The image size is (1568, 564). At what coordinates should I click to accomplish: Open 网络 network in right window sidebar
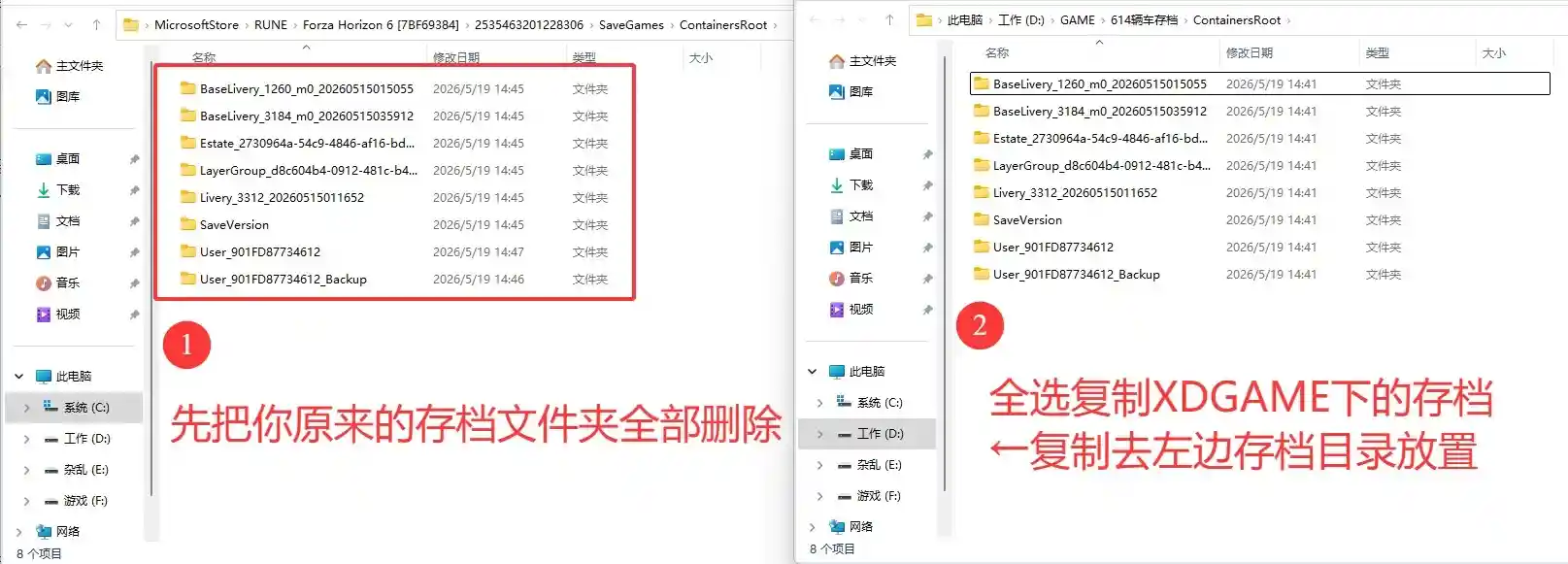(851, 526)
